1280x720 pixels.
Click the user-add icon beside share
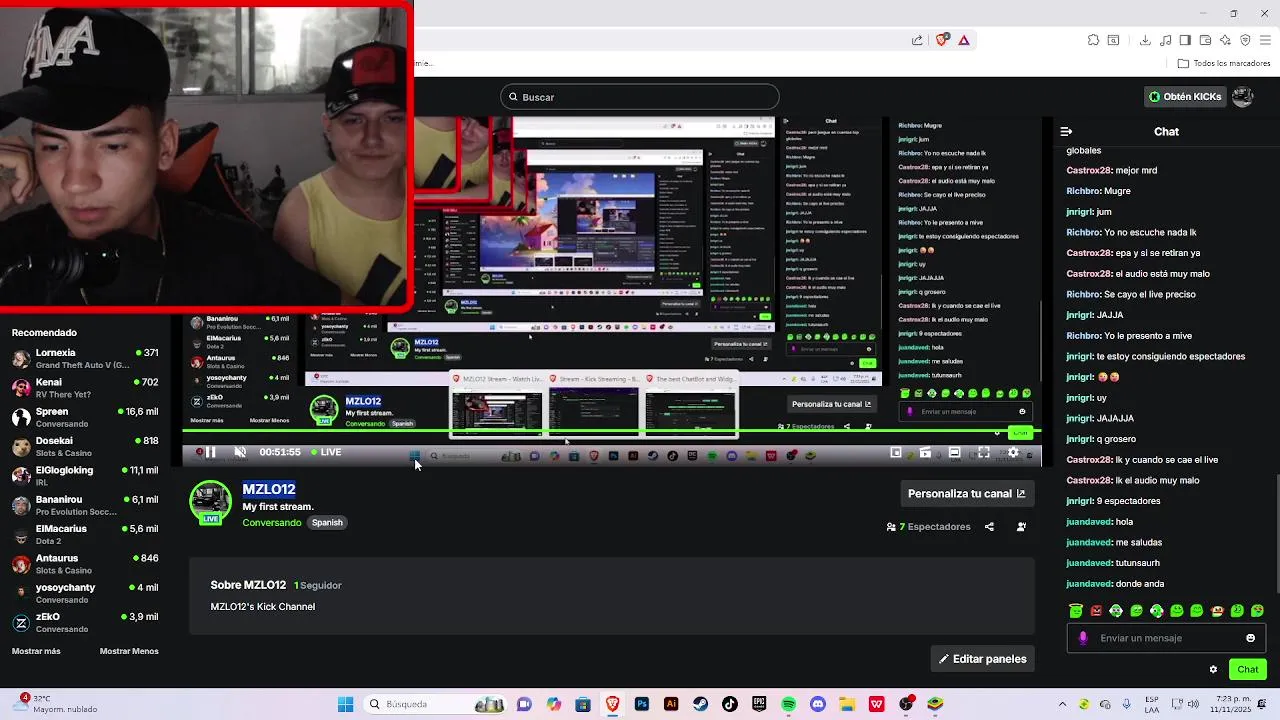[x=1021, y=527]
